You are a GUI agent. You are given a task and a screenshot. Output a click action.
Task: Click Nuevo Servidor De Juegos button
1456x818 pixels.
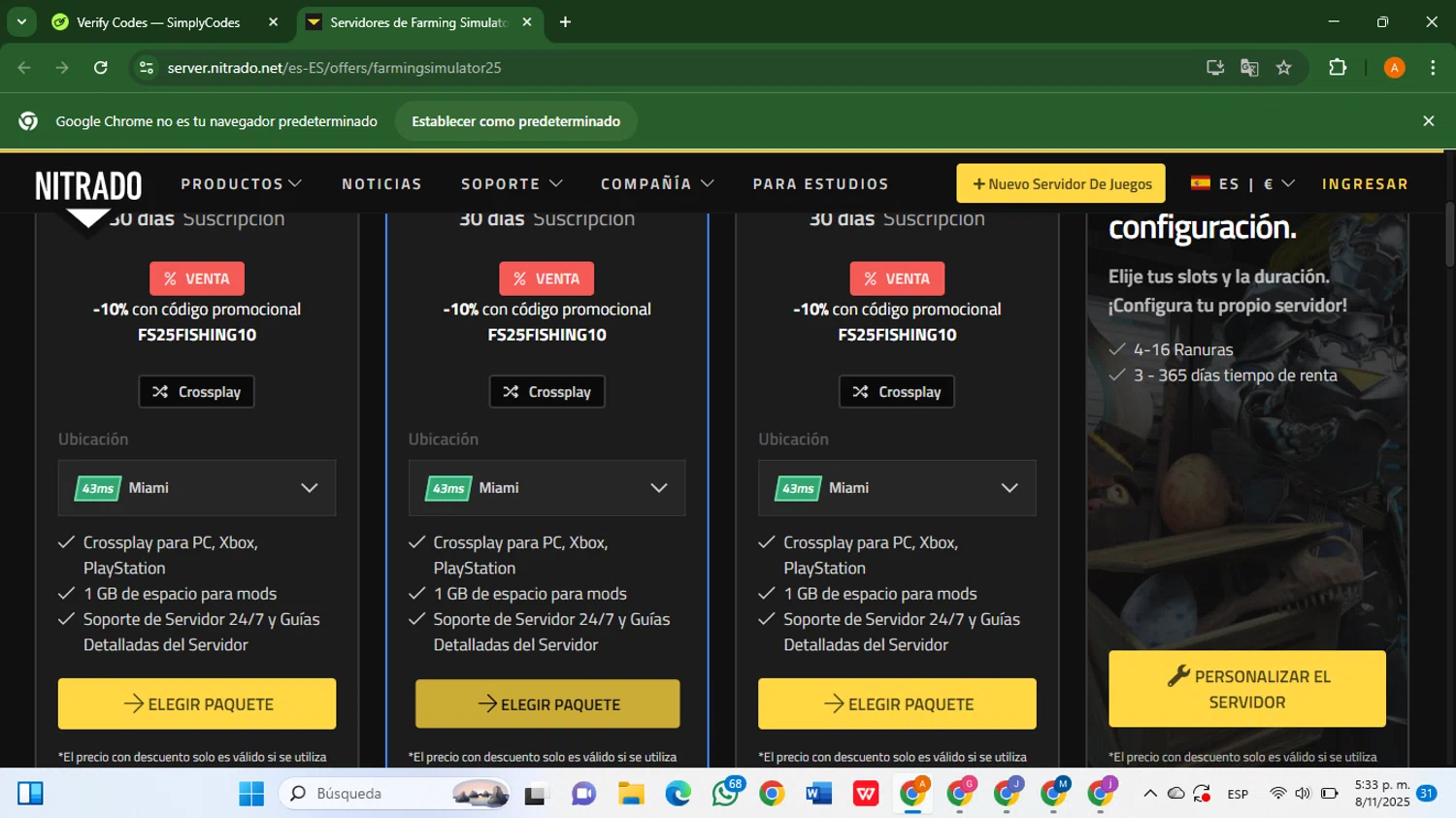(1061, 183)
